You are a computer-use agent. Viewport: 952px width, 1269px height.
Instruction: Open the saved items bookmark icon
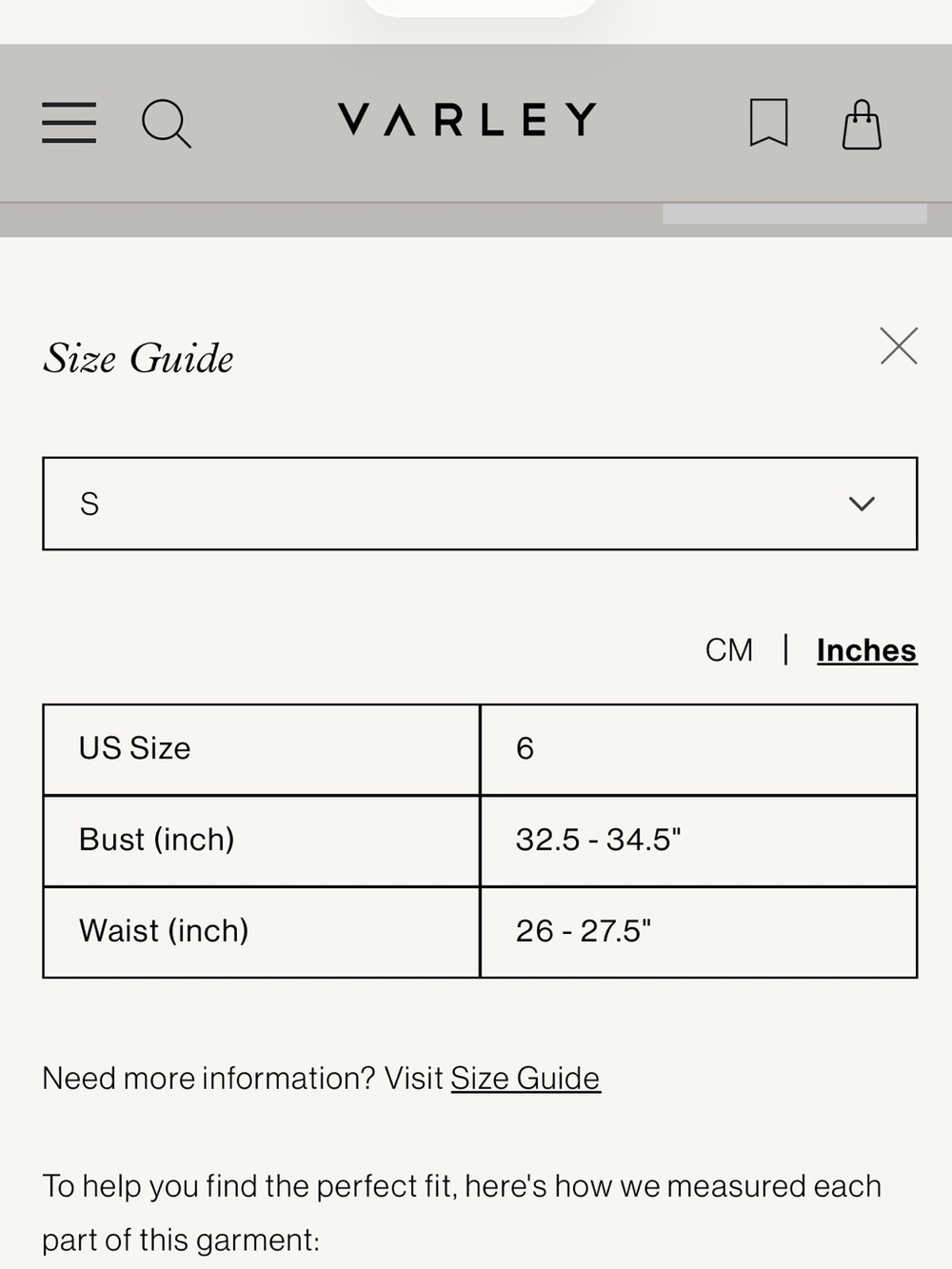(768, 123)
